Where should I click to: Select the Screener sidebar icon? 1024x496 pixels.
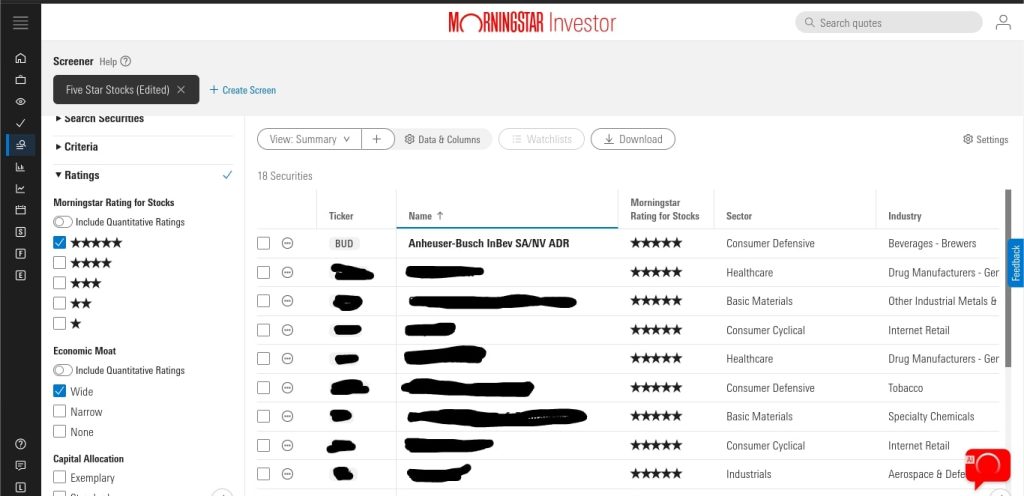click(20, 145)
